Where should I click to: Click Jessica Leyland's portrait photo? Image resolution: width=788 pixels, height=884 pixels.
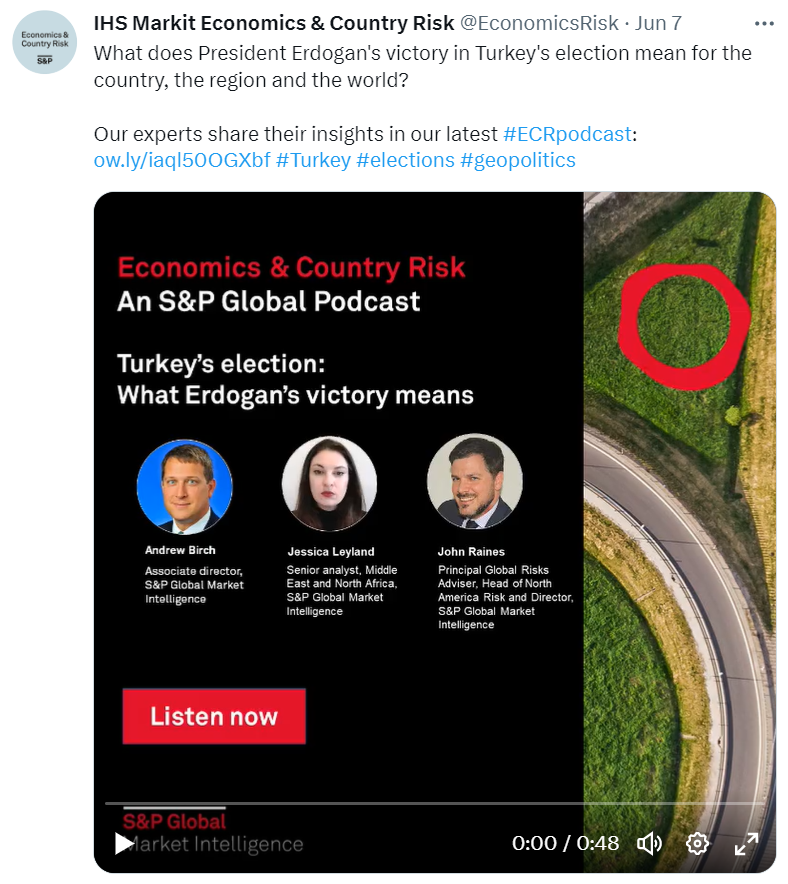pos(329,484)
